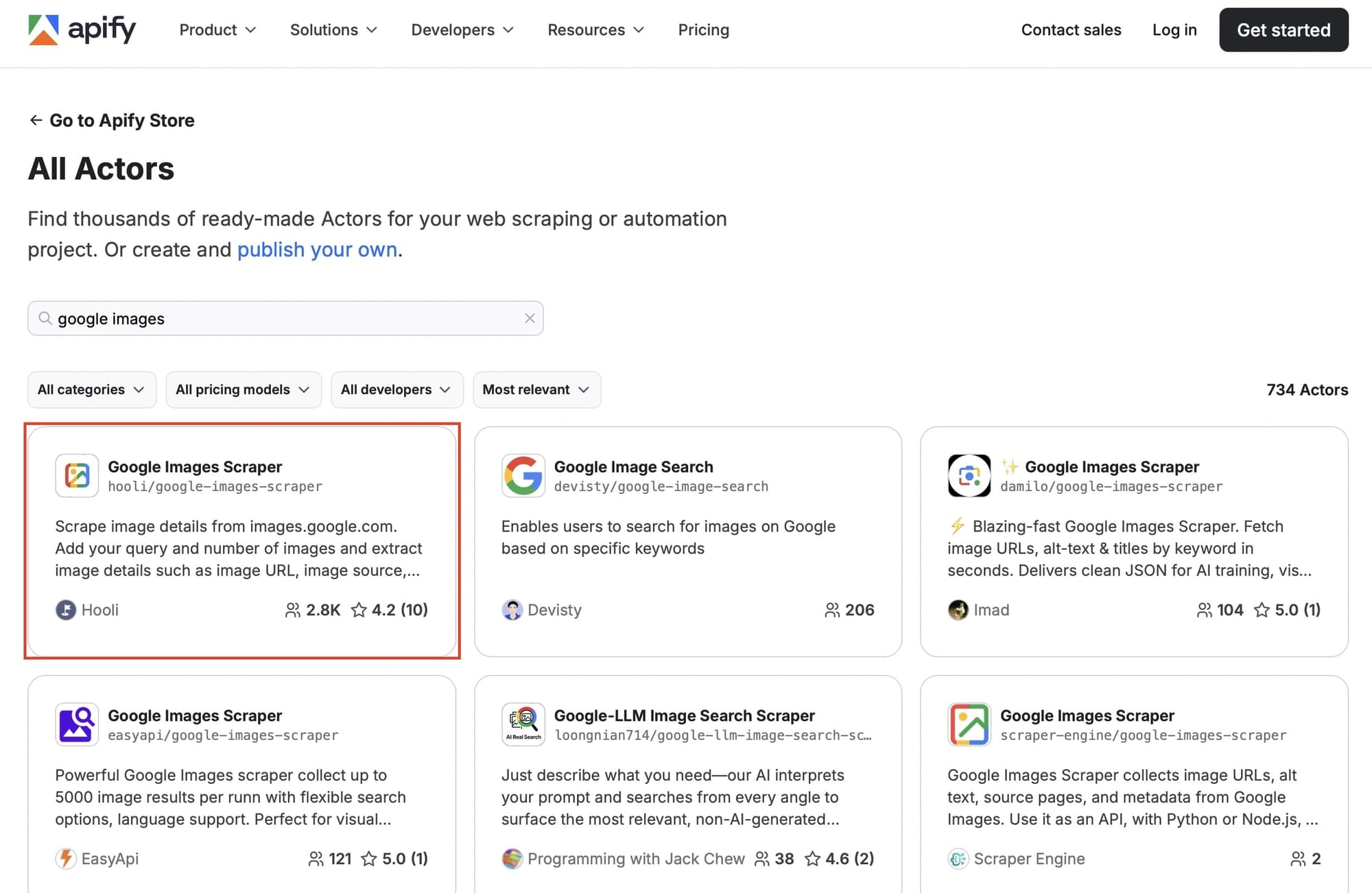The image size is (1372, 893).
Task: Open the Pricing page from the navigation
Action: click(703, 29)
